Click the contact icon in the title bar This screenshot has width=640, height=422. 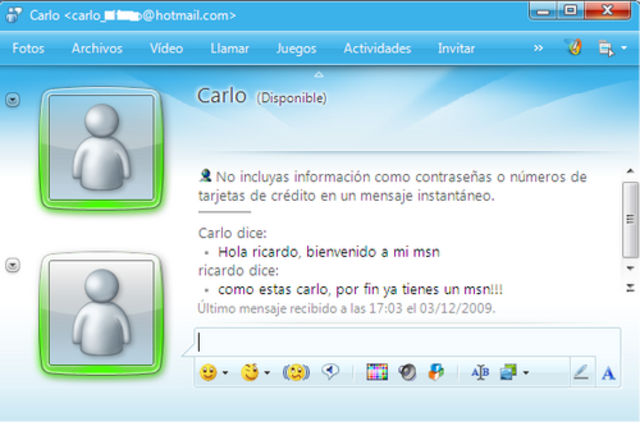14,15
